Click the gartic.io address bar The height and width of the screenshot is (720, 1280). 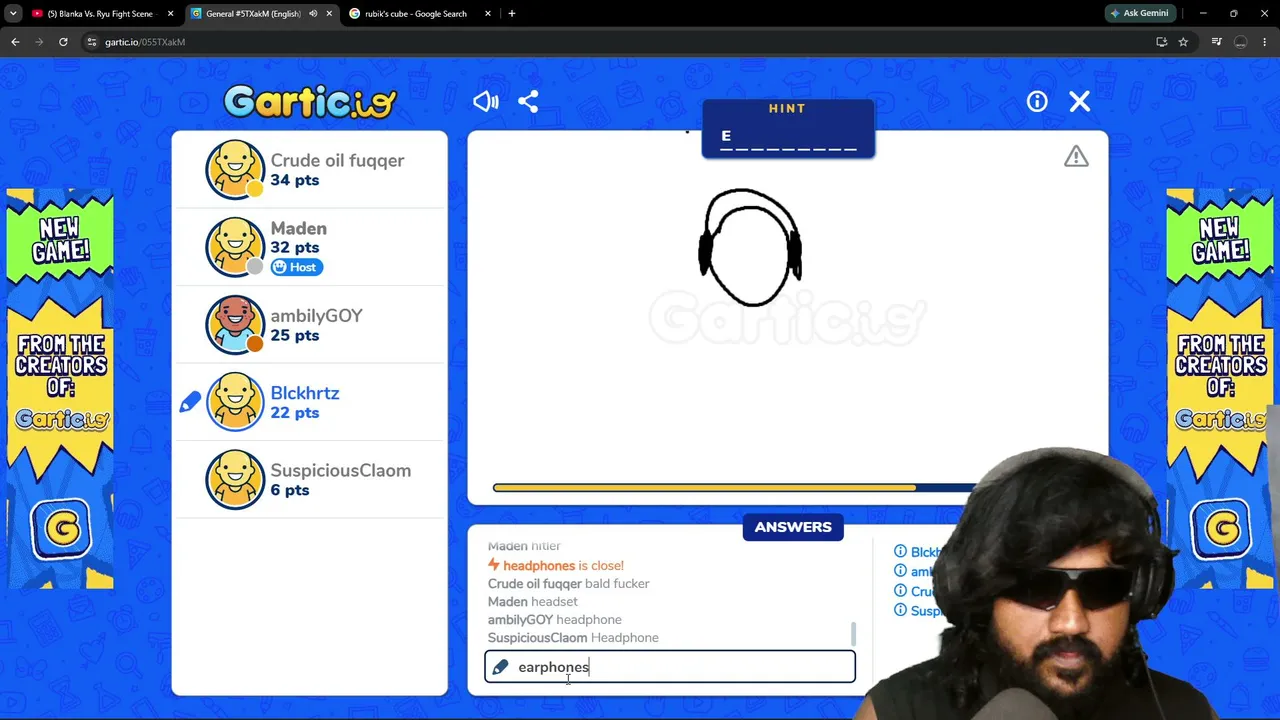620,42
